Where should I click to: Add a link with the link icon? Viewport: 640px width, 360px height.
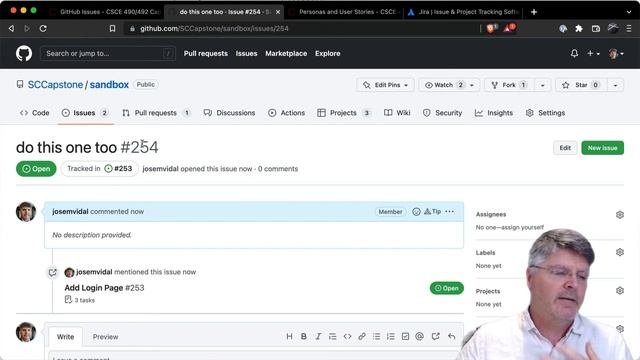362,336
